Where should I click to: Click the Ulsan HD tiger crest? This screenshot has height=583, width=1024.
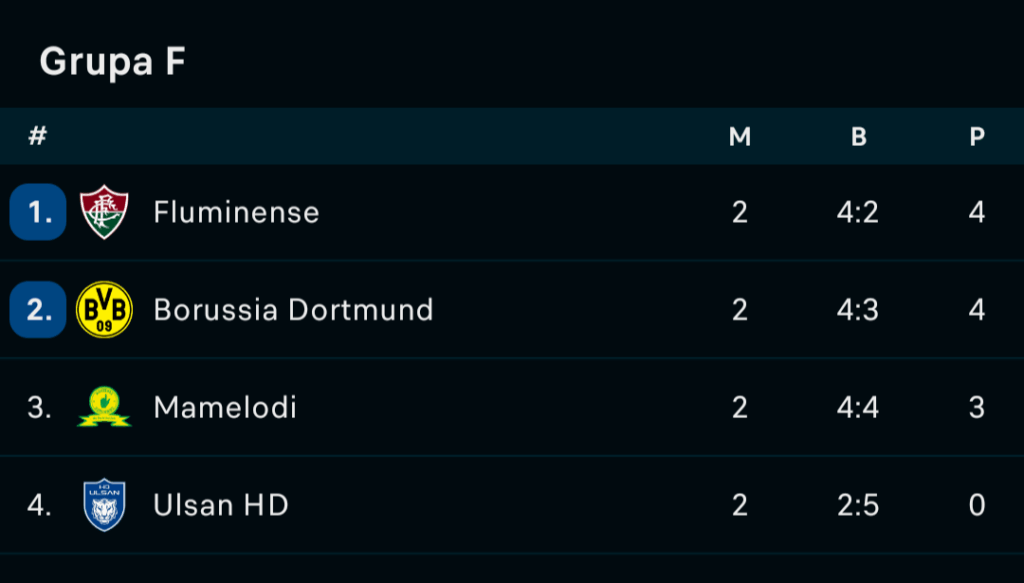tap(104, 505)
